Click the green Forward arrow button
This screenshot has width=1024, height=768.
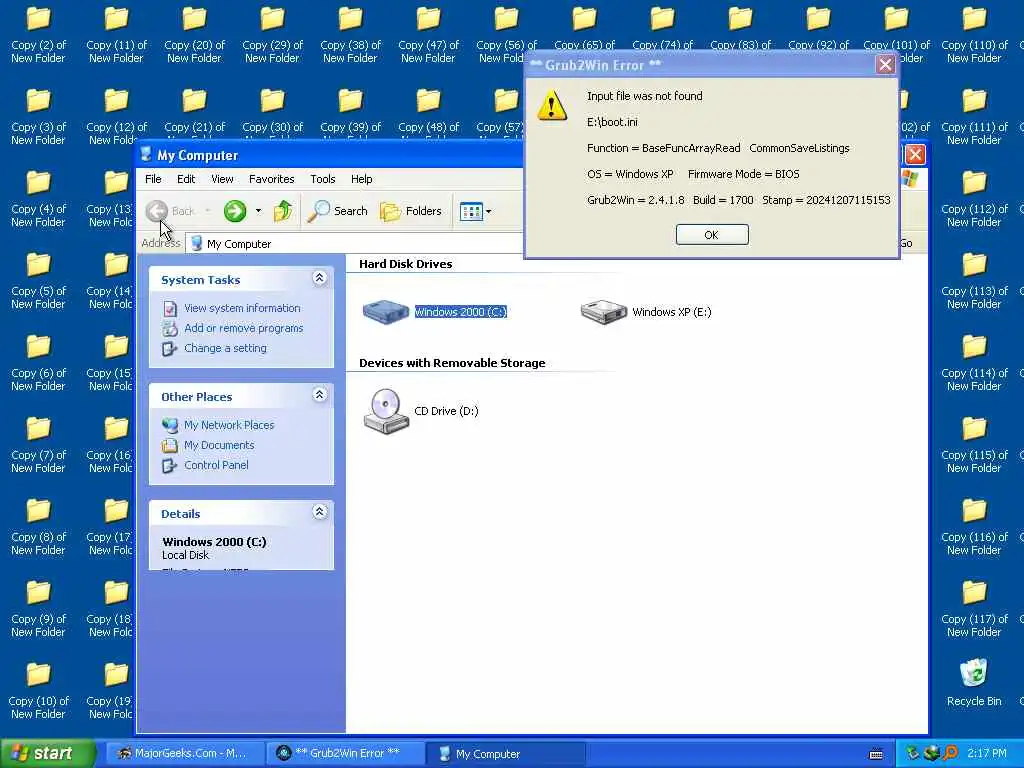pyautogui.click(x=235, y=211)
